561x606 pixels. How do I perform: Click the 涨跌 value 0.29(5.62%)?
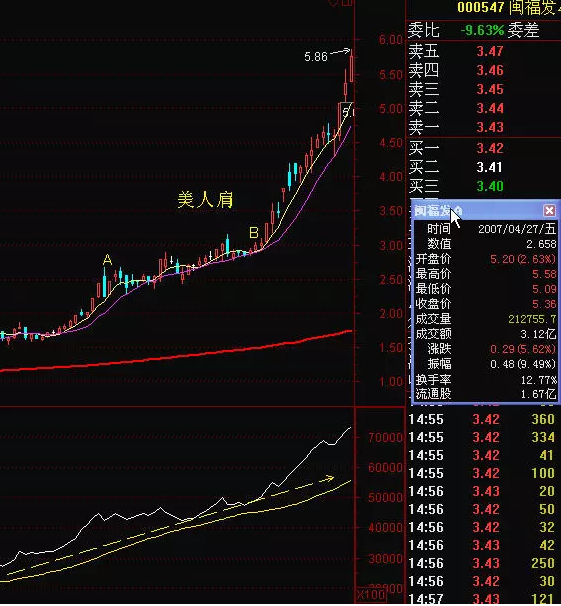click(523, 349)
